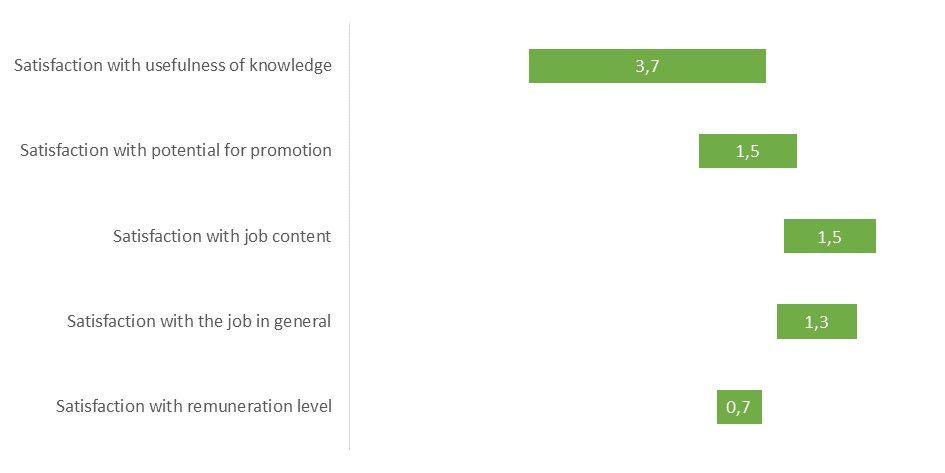Screen dimensions: 945x473
Task: Click 'Satisfaction with job content' label
Action: 222,236
